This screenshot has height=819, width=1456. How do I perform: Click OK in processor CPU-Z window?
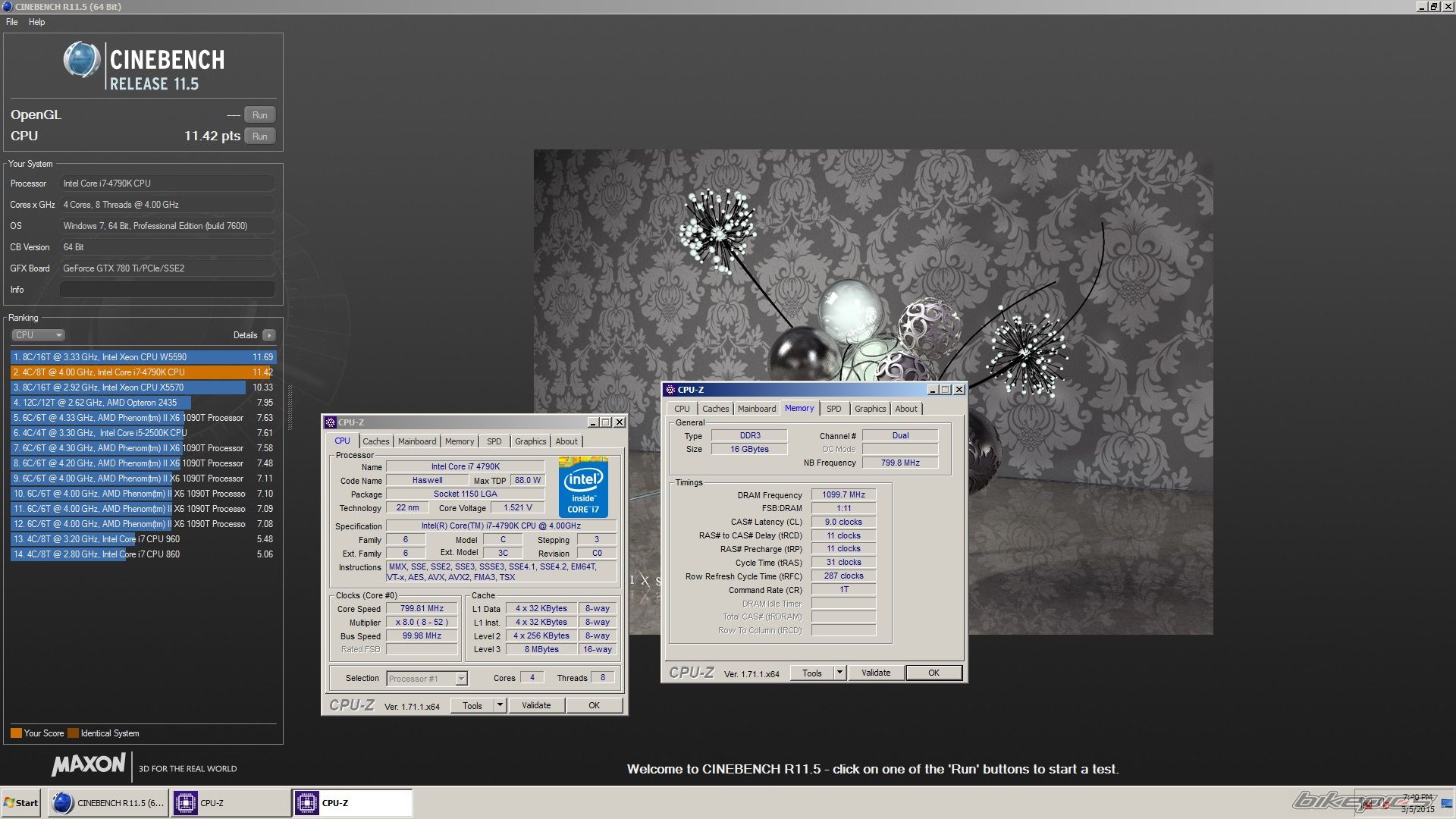[595, 706]
